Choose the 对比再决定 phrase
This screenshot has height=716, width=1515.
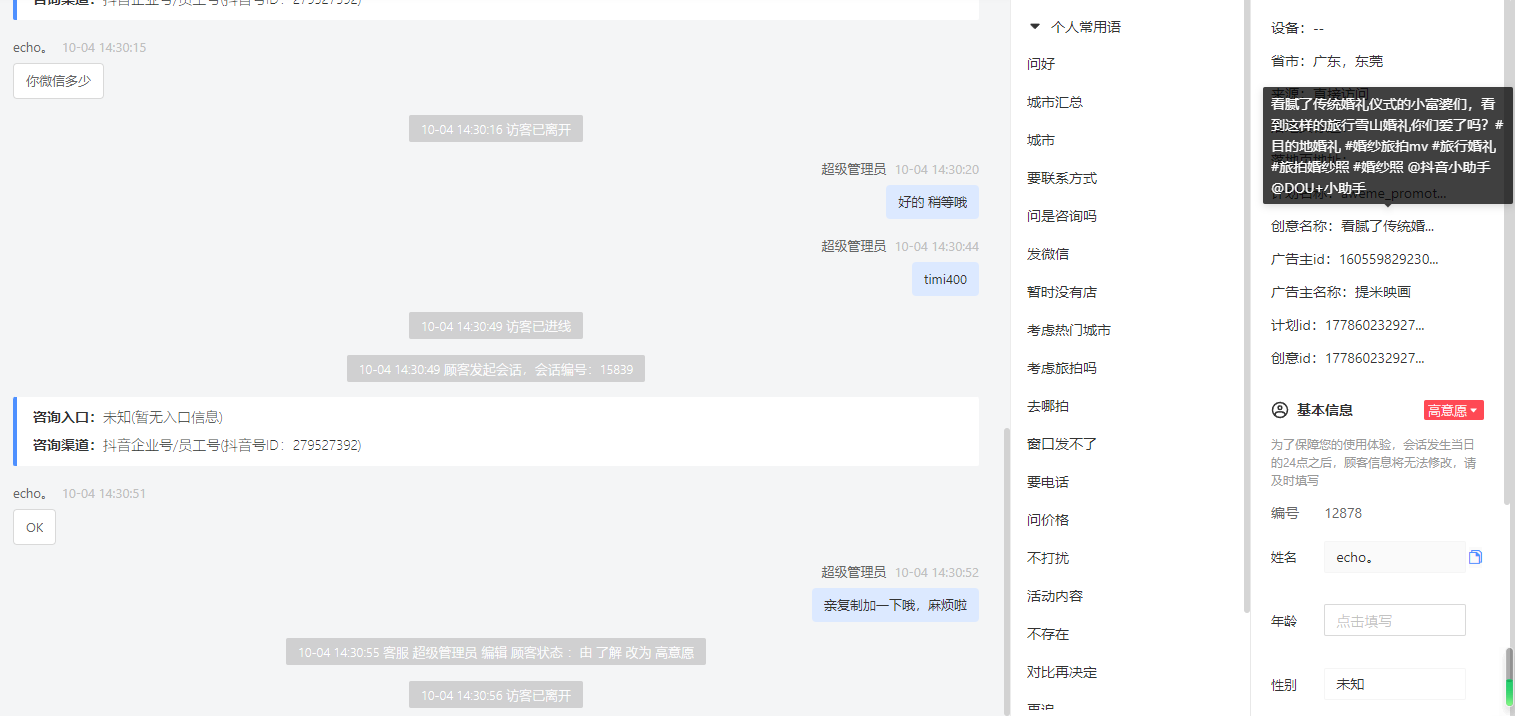point(1062,672)
